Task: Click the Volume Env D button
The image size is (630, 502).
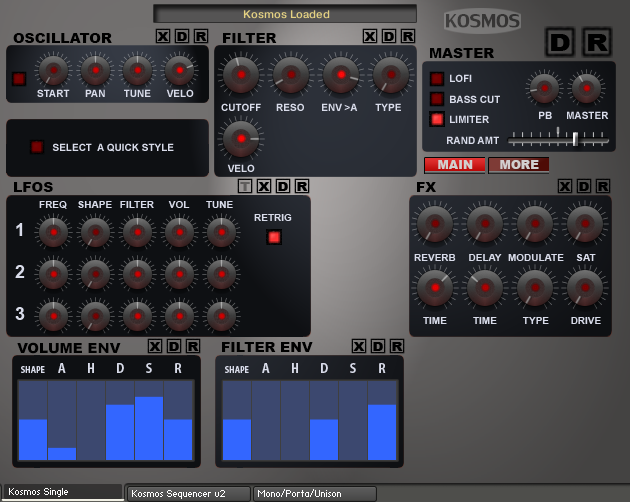Action: pyautogui.click(x=174, y=346)
